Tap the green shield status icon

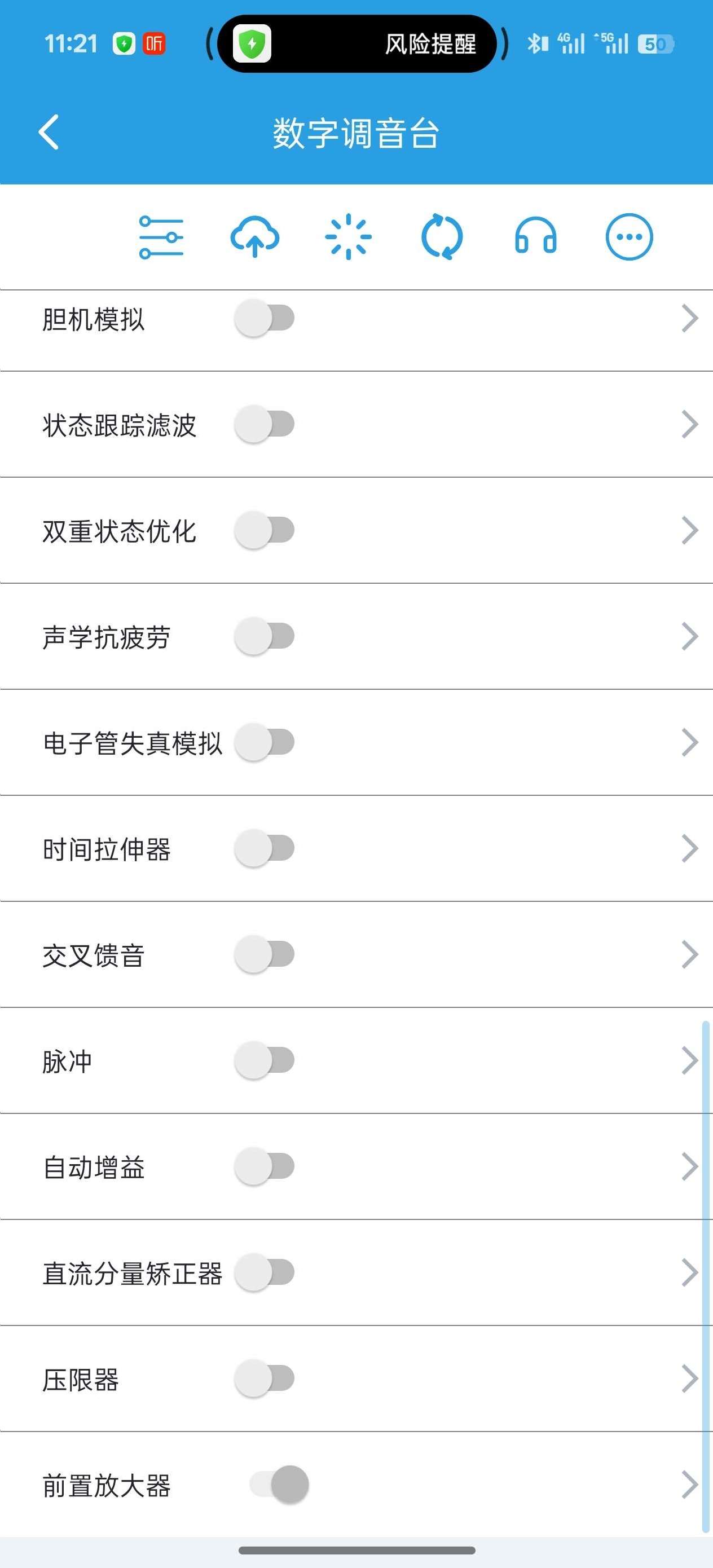[x=124, y=44]
